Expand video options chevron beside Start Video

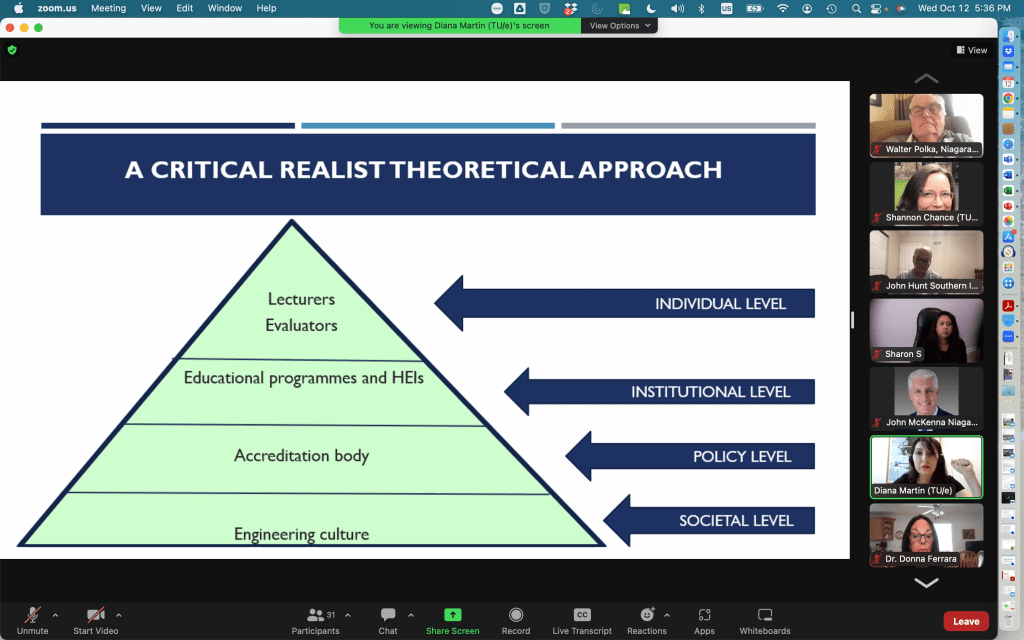point(119,615)
